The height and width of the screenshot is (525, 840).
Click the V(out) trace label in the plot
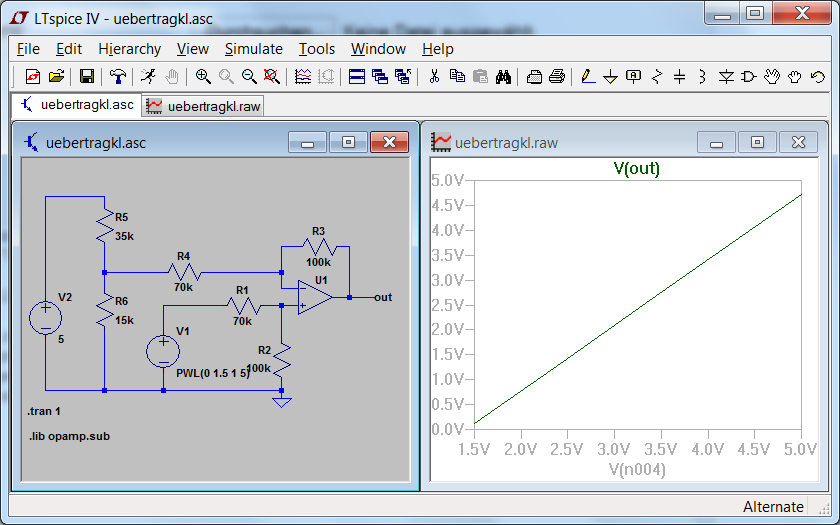click(636, 168)
